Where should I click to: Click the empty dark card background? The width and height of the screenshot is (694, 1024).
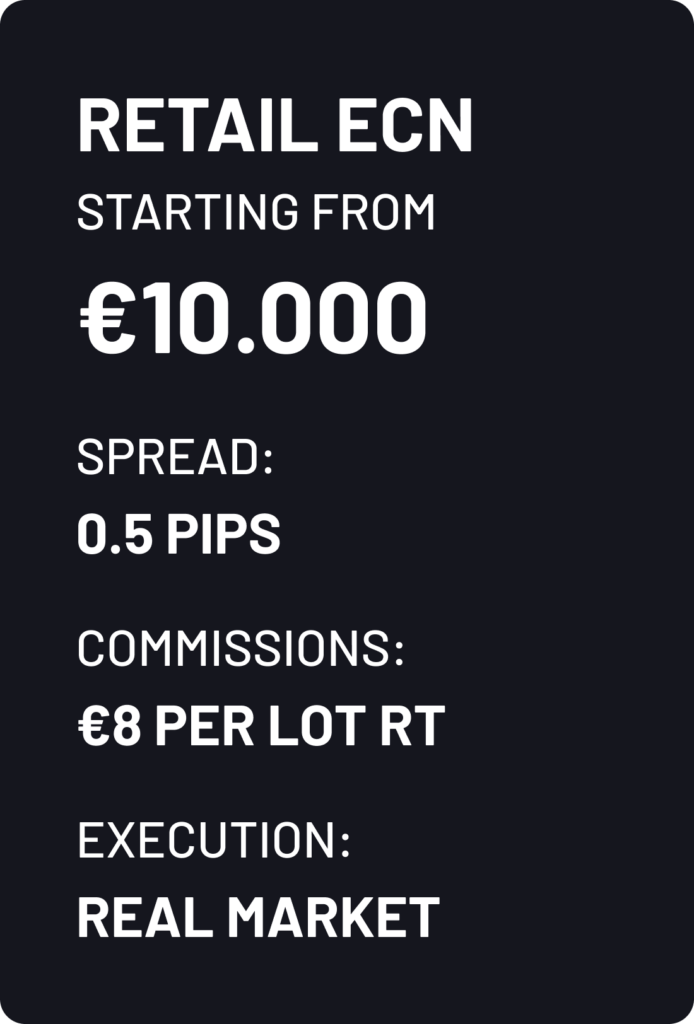(x=560, y=500)
